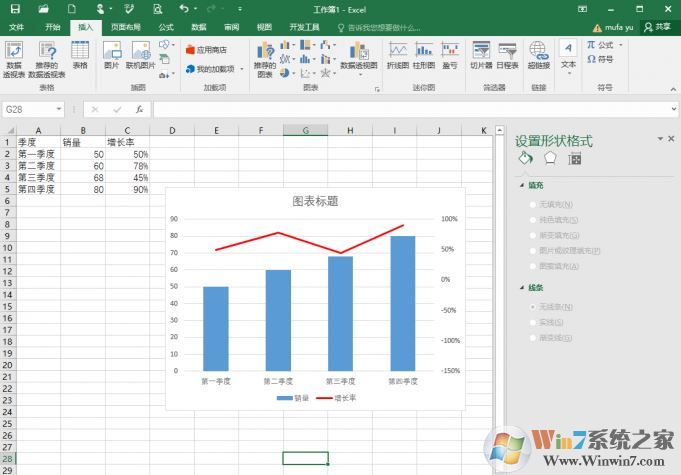Switch to the Page Layout (页面布局) tab
Viewport: 681px width, 475px height.
126,27
